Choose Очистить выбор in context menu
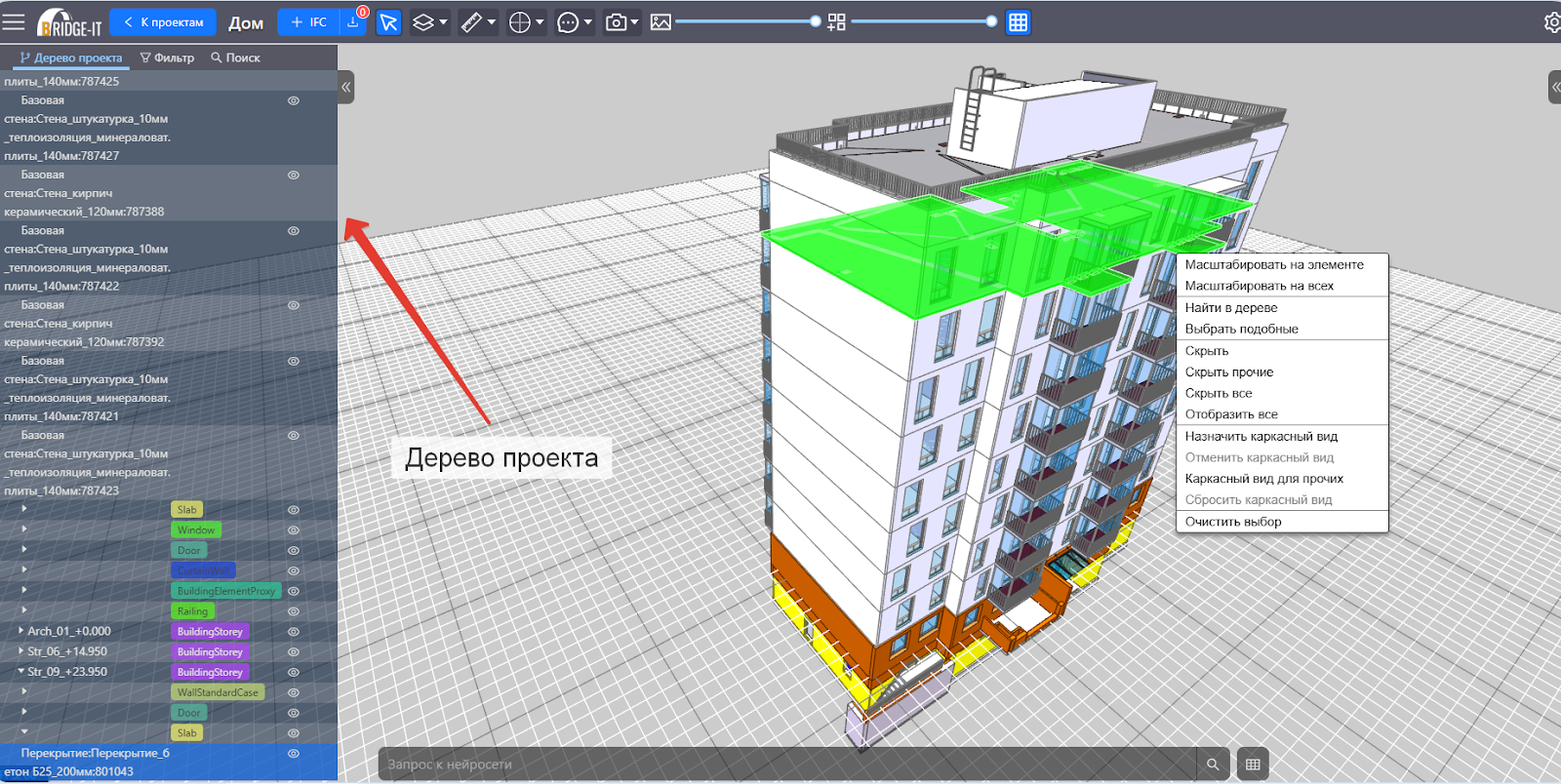1561x784 pixels. [x=1233, y=522]
